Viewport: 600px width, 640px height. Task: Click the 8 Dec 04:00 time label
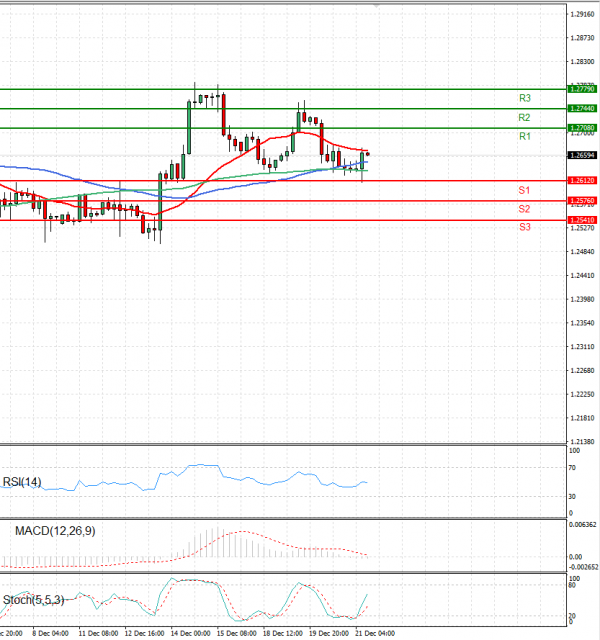click(50, 633)
